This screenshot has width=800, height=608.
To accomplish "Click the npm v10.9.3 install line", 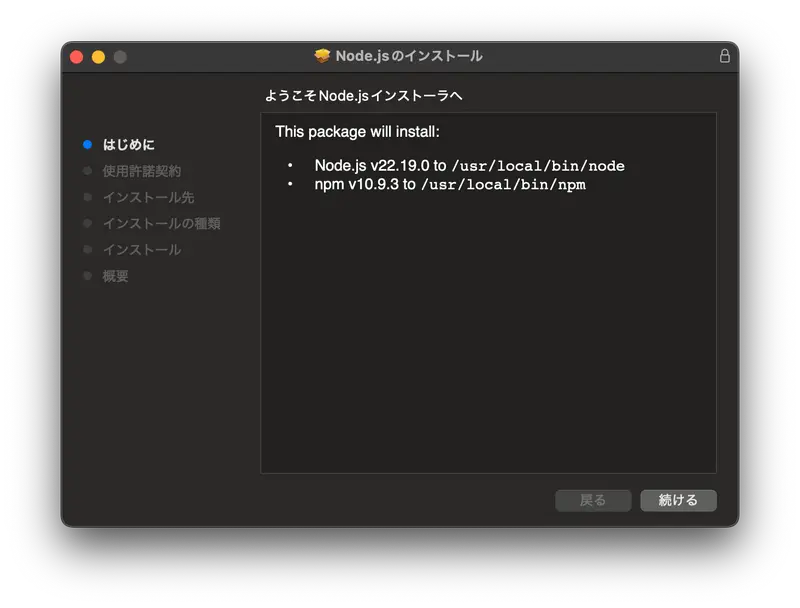I will pyautogui.click(x=450, y=184).
